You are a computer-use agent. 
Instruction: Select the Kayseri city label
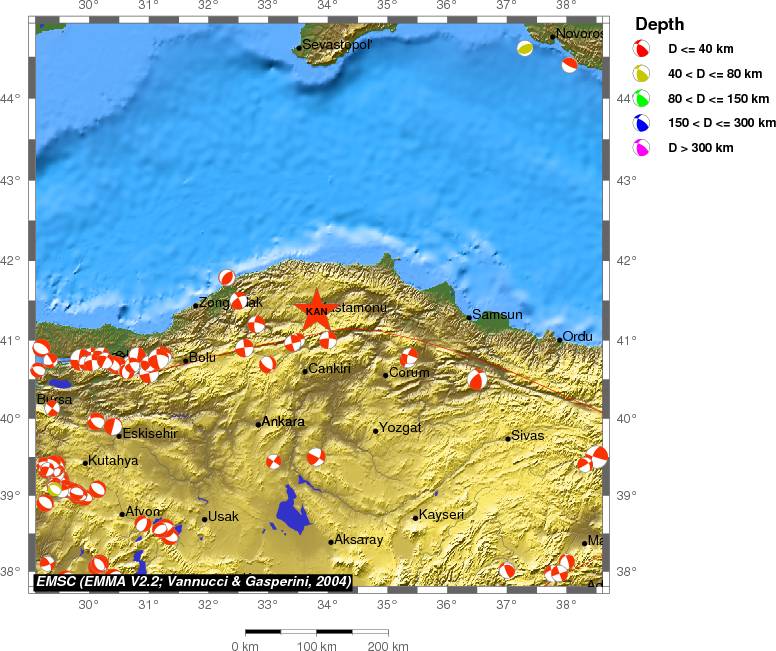441,515
